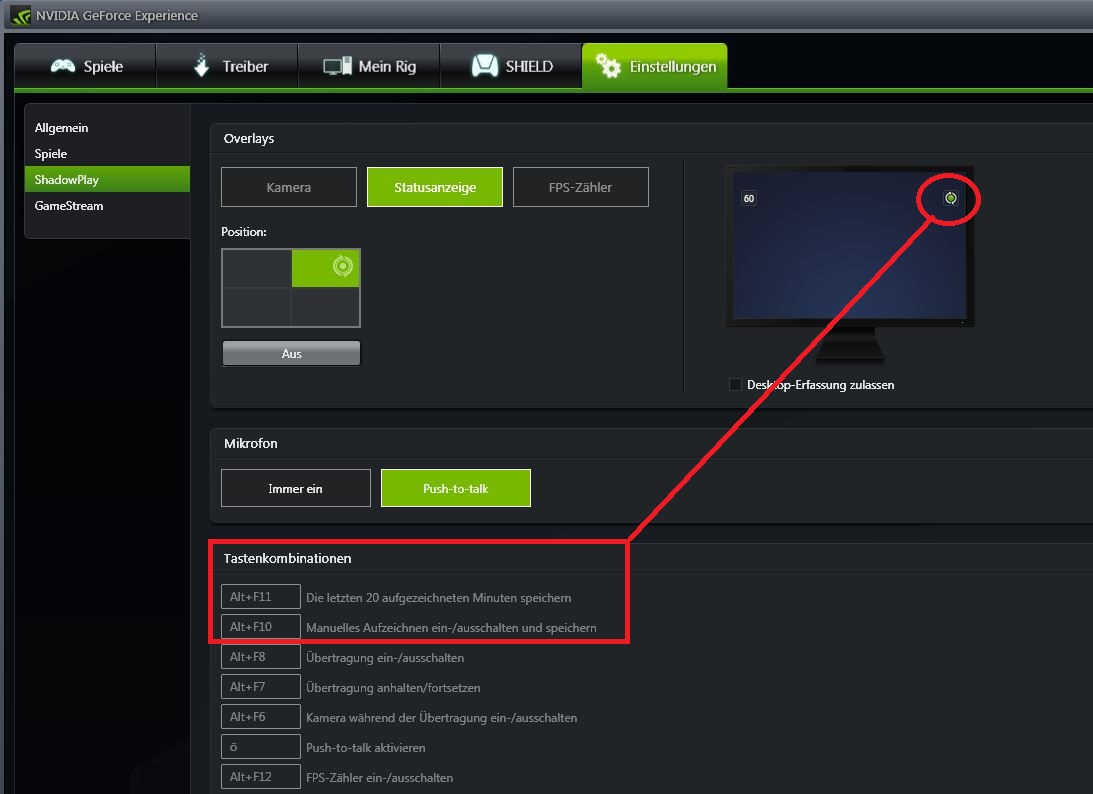Open GameStream settings in the sidebar
The width and height of the screenshot is (1093, 794).
107,206
